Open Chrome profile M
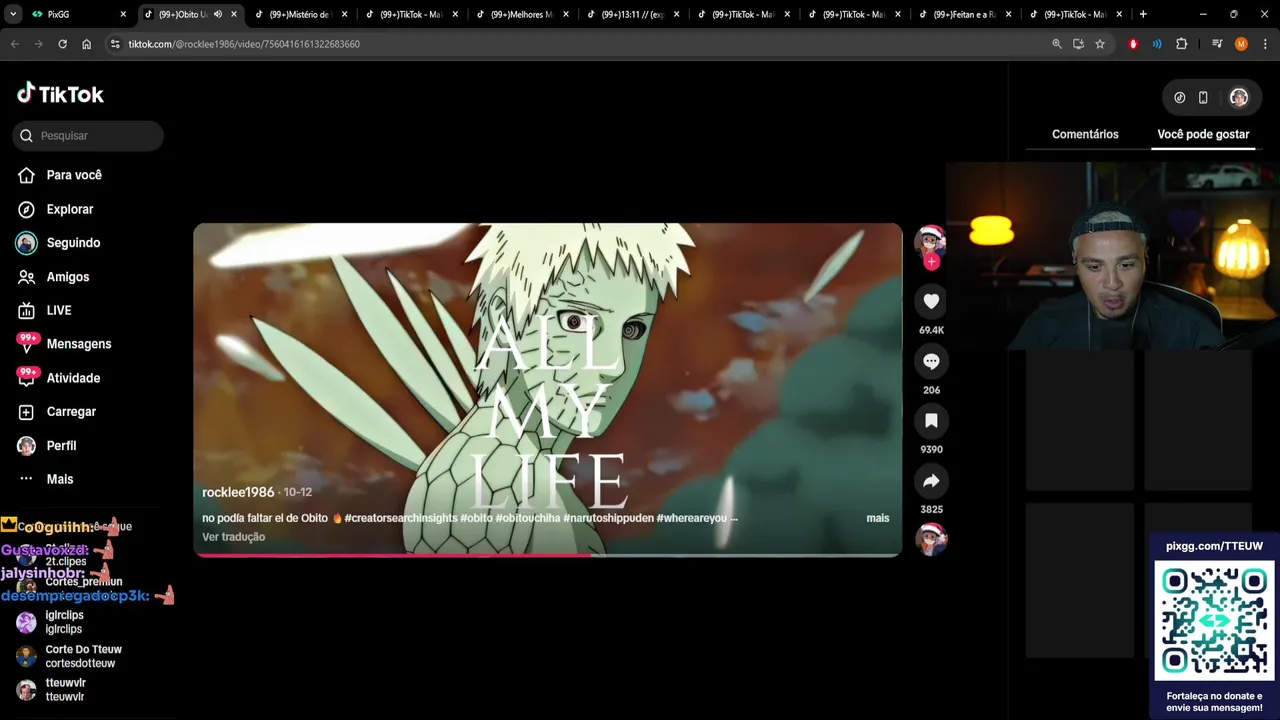 (1241, 44)
